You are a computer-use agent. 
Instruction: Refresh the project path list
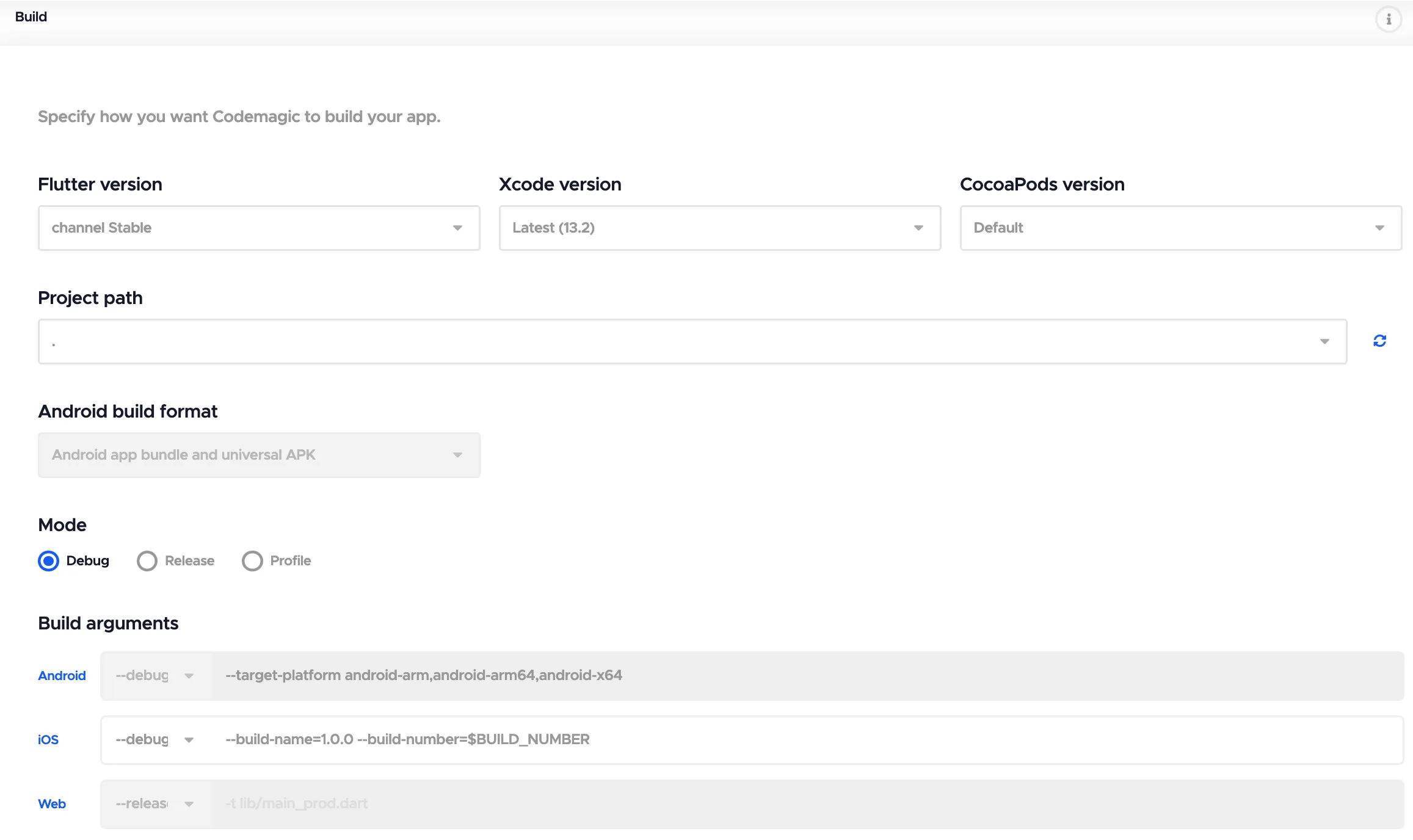[x=1379, y=341]
